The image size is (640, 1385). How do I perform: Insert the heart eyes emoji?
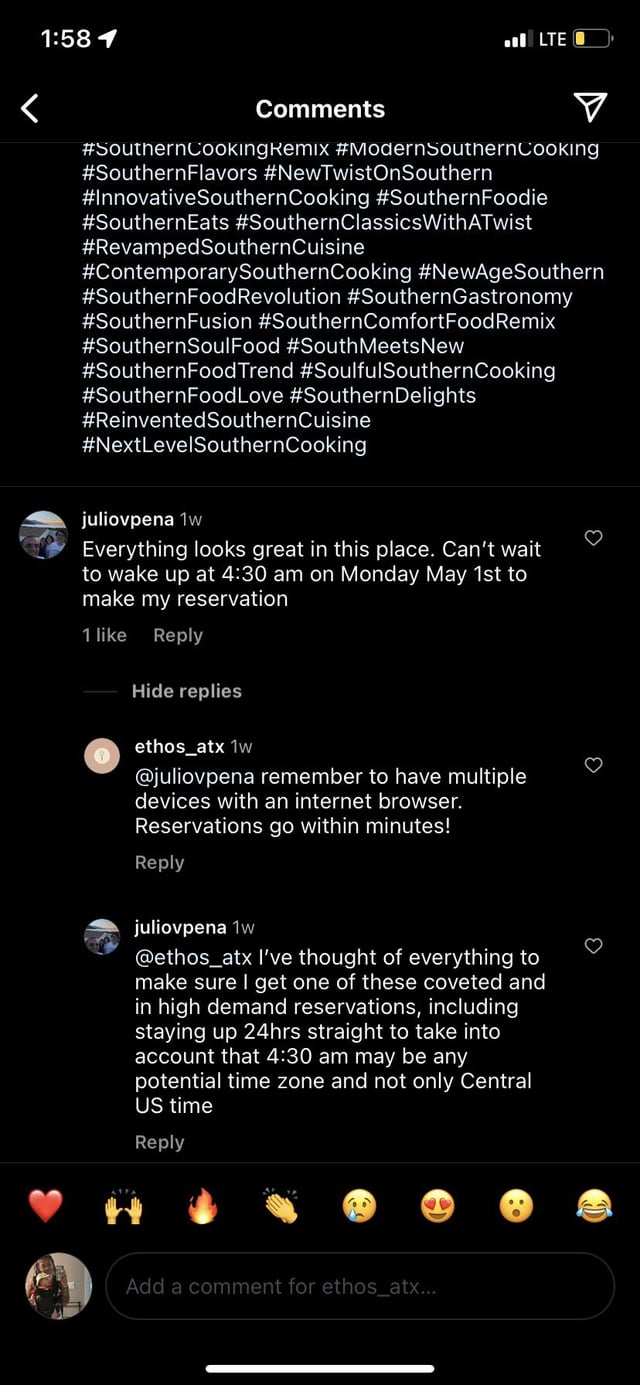[437, 1206]
